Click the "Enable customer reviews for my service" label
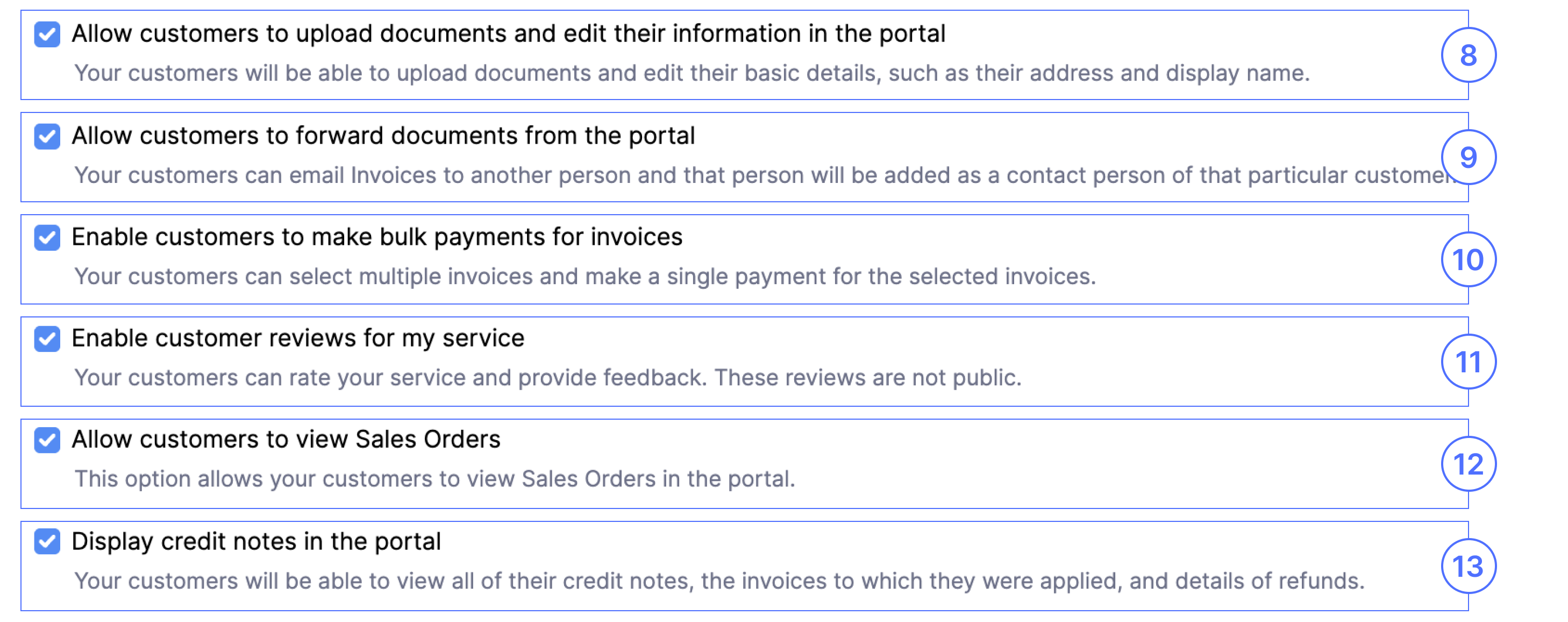The image size is (1568, 622). click(298, 338)
